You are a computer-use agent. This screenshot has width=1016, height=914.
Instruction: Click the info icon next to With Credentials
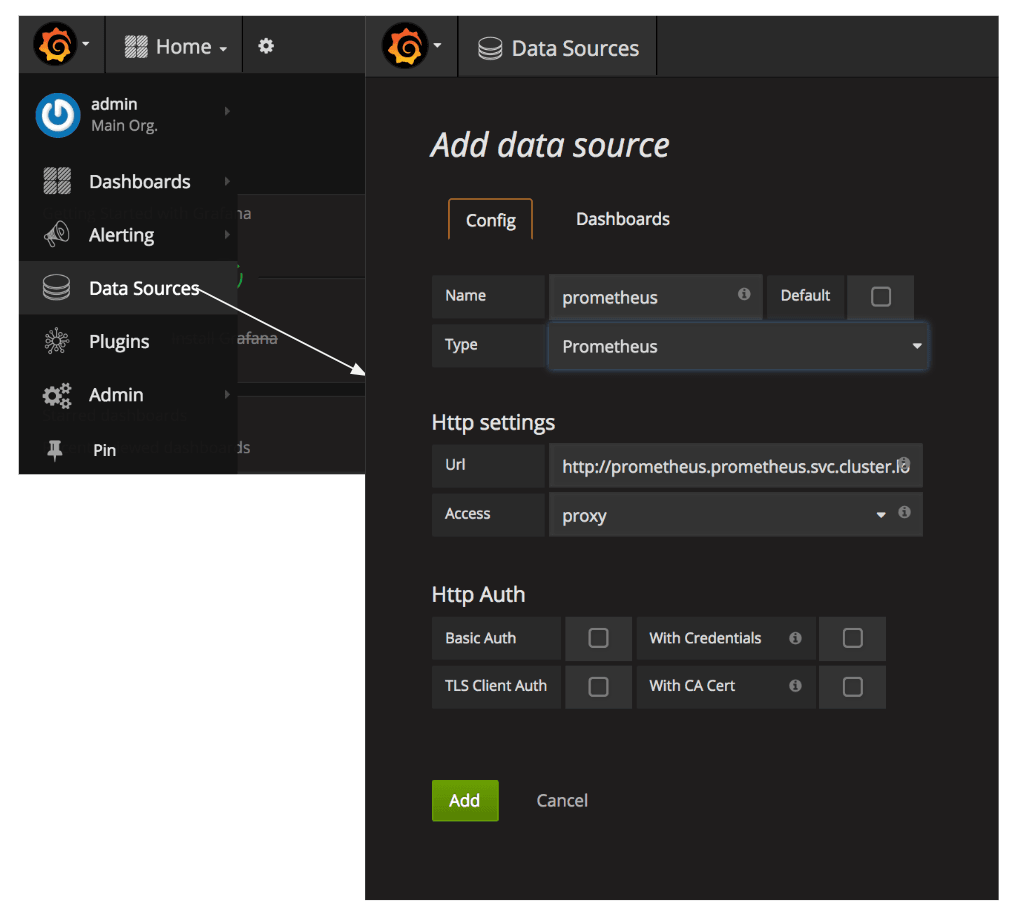tap(796, 638)
